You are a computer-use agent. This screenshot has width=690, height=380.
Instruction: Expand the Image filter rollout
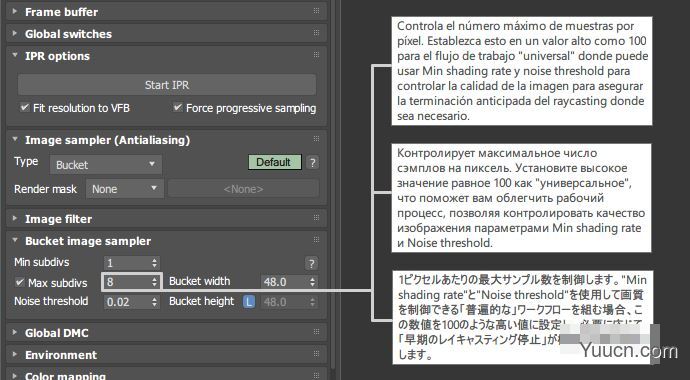pyautogui.click(x=166, y=219)
